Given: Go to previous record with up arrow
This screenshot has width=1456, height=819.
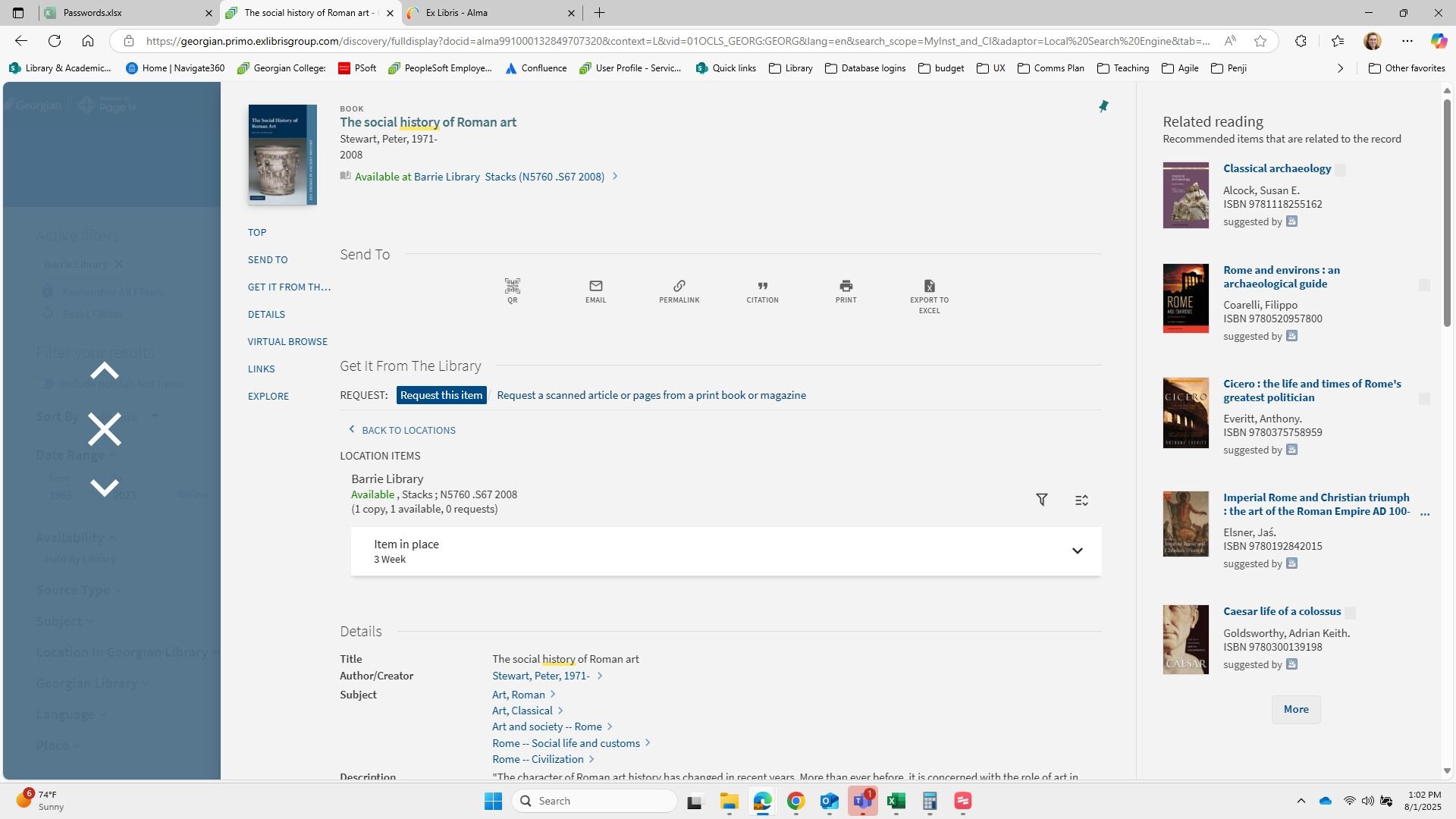Looking at the screenshot, I should [x=104, y=371].
